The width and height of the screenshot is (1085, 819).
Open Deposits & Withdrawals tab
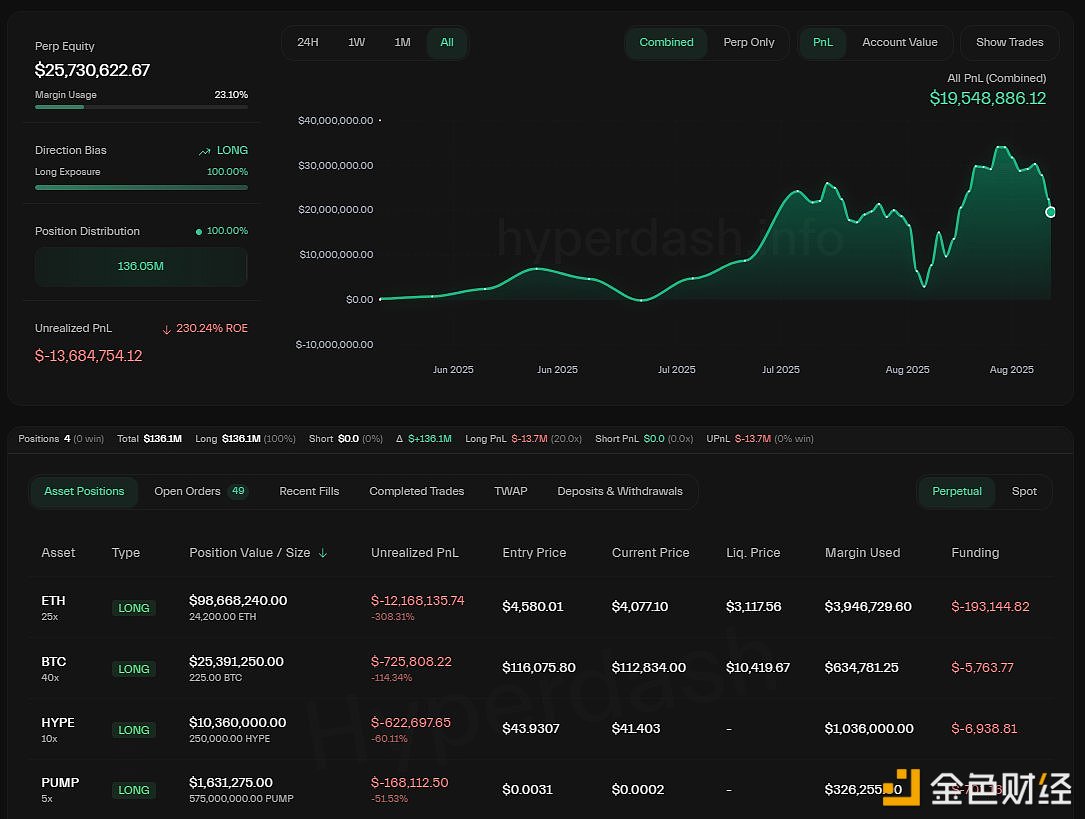pyautogui.click(x=619, y=491)
